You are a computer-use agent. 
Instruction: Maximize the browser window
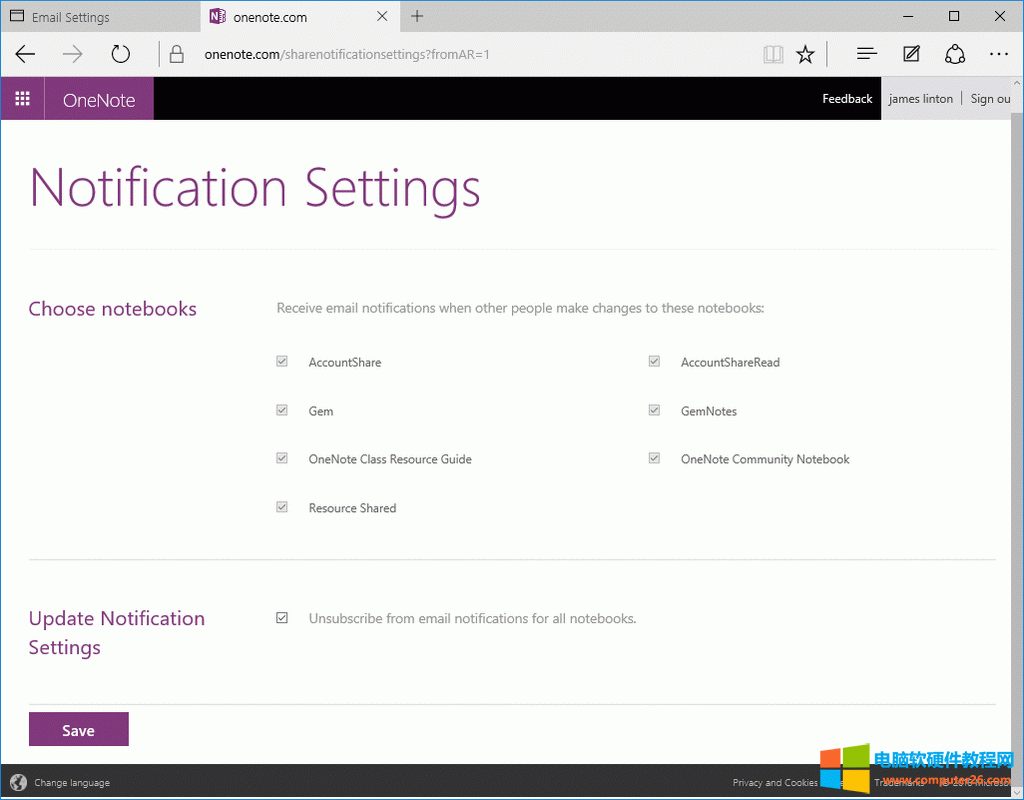[x=954, y=16]
